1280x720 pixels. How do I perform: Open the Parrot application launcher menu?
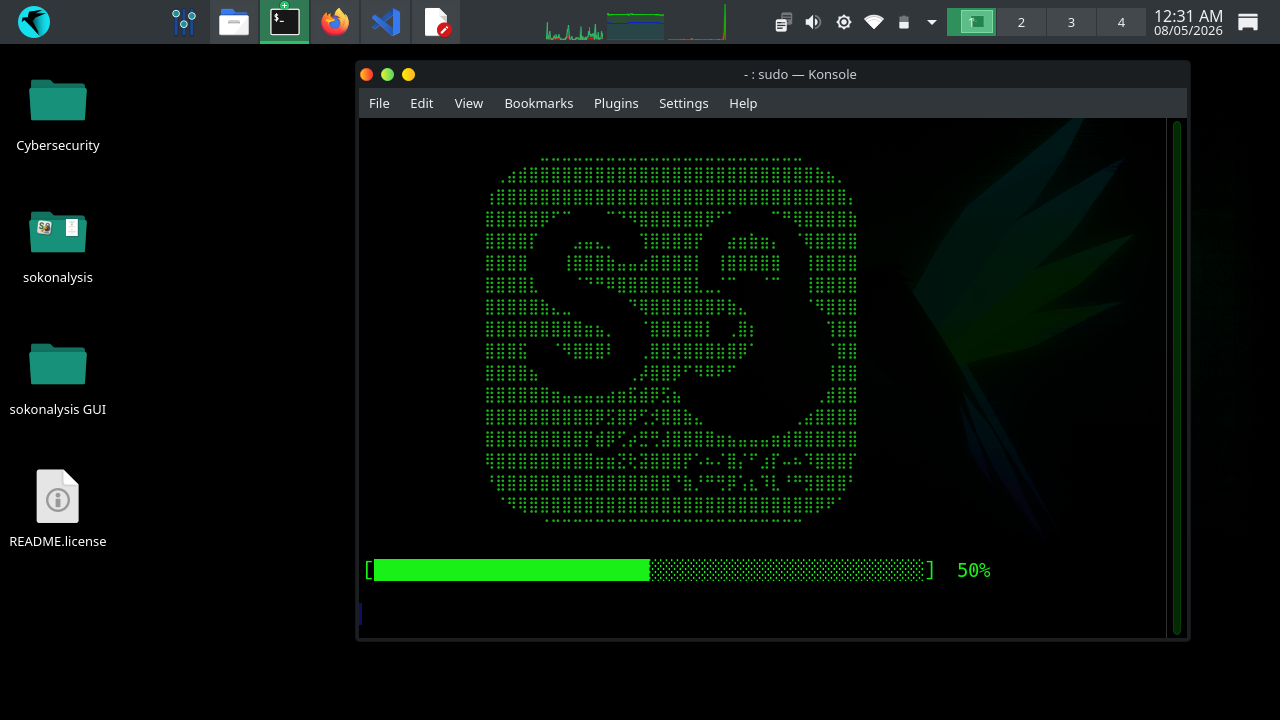(x=34, y=21)
